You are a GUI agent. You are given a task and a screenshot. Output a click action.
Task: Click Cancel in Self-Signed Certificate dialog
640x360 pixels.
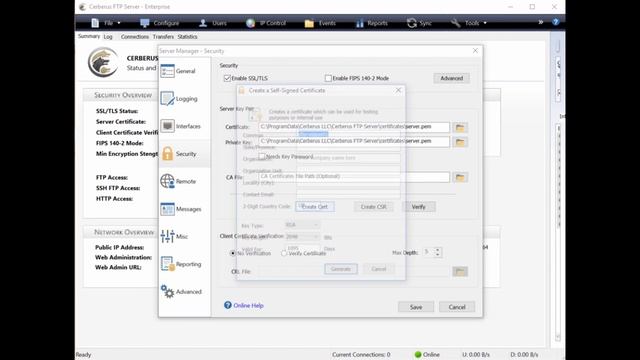click(379, 269)
